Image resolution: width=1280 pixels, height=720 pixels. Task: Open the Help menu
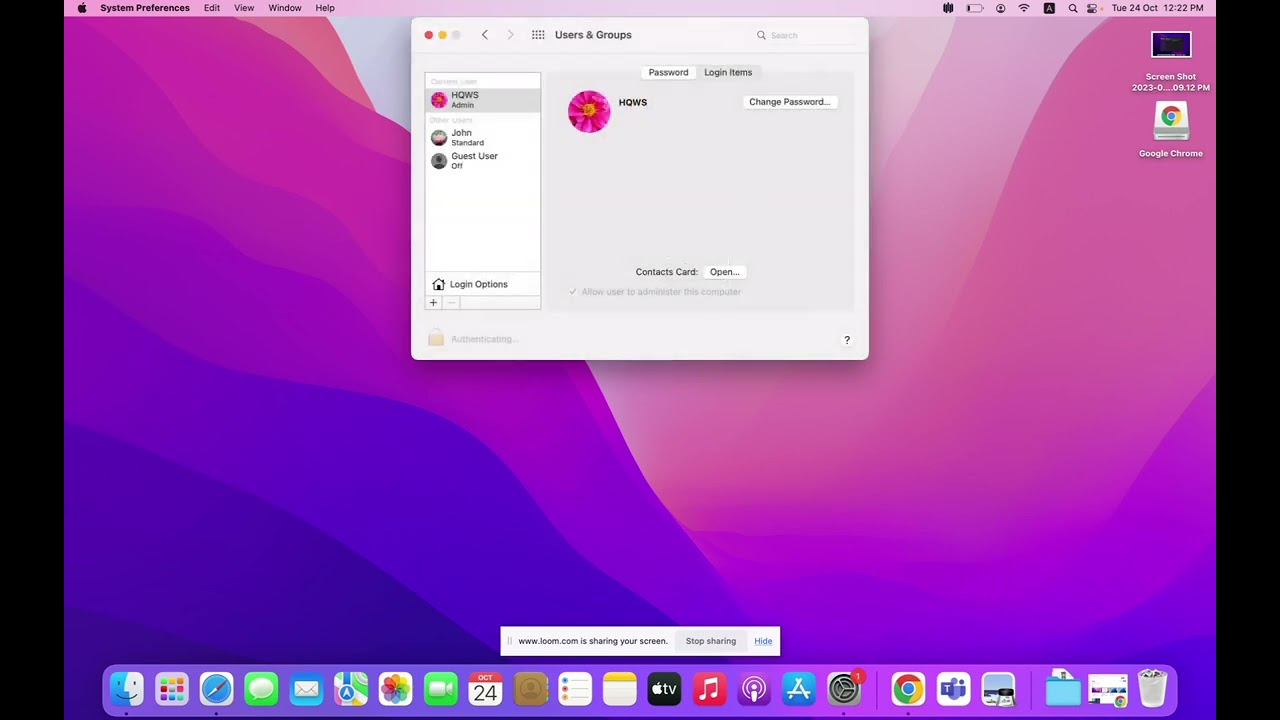coord(325,8)
